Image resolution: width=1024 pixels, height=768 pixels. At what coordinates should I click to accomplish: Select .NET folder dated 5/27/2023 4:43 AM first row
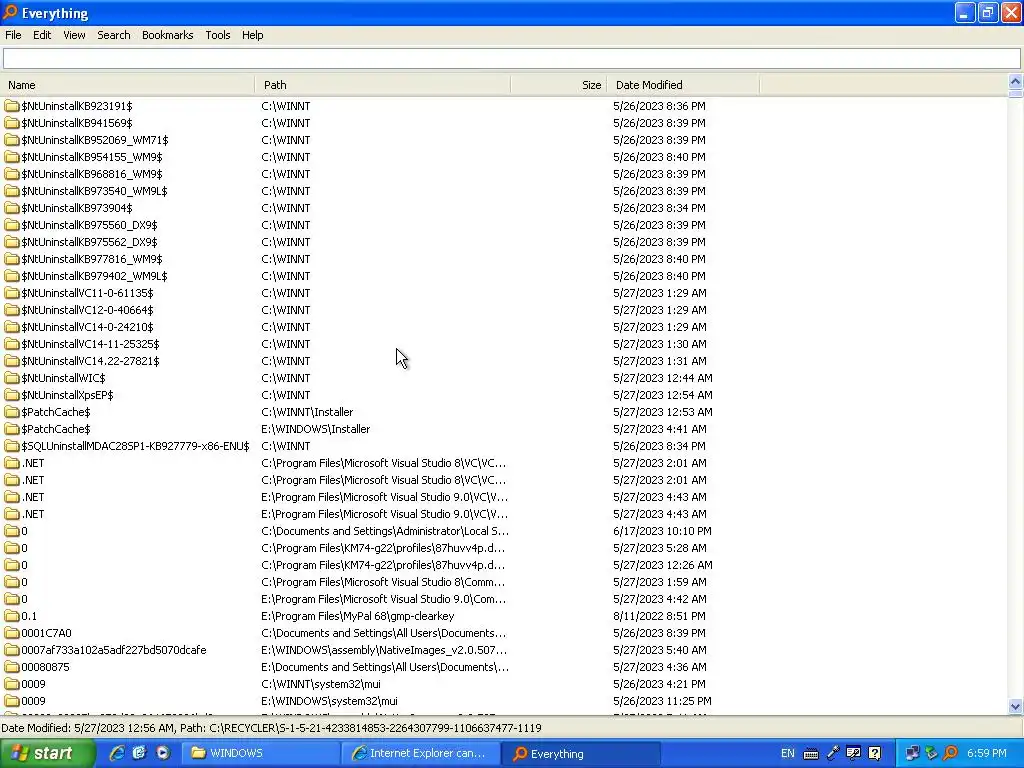pos(33,497)
